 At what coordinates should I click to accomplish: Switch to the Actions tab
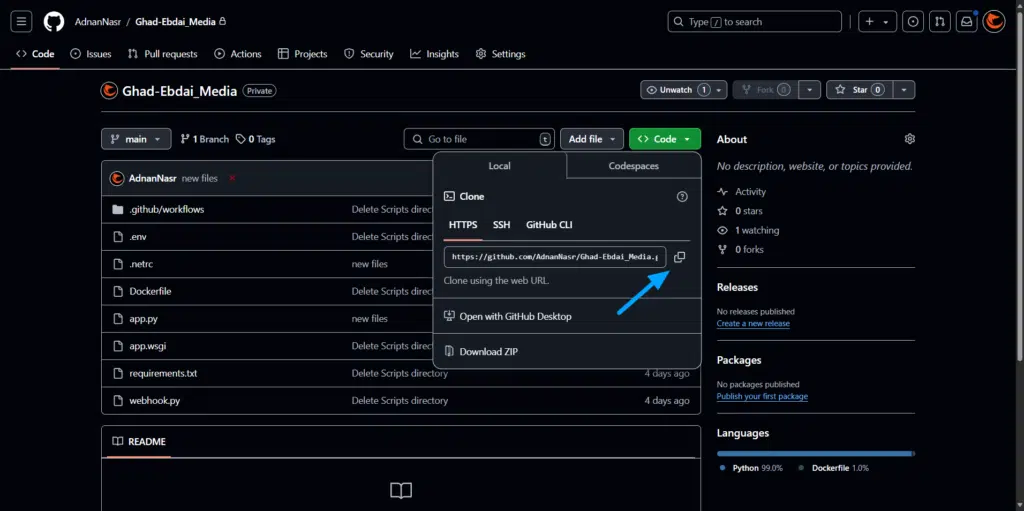238,54
